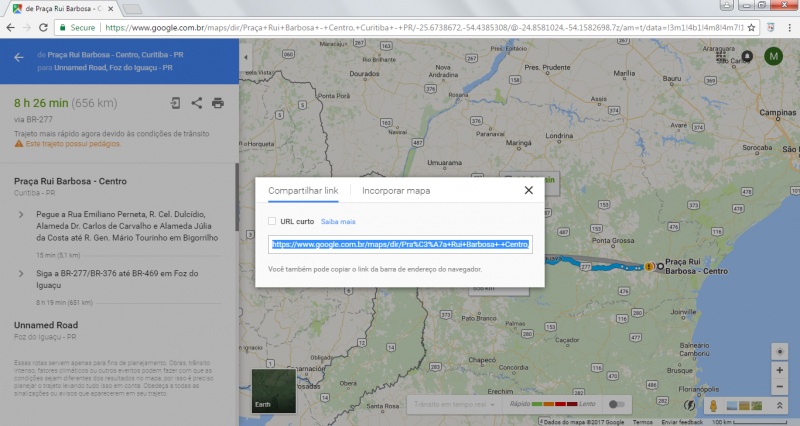Close the Praça Rui Barbosa browser tab
800x426 pixels.
coord(110,9)
